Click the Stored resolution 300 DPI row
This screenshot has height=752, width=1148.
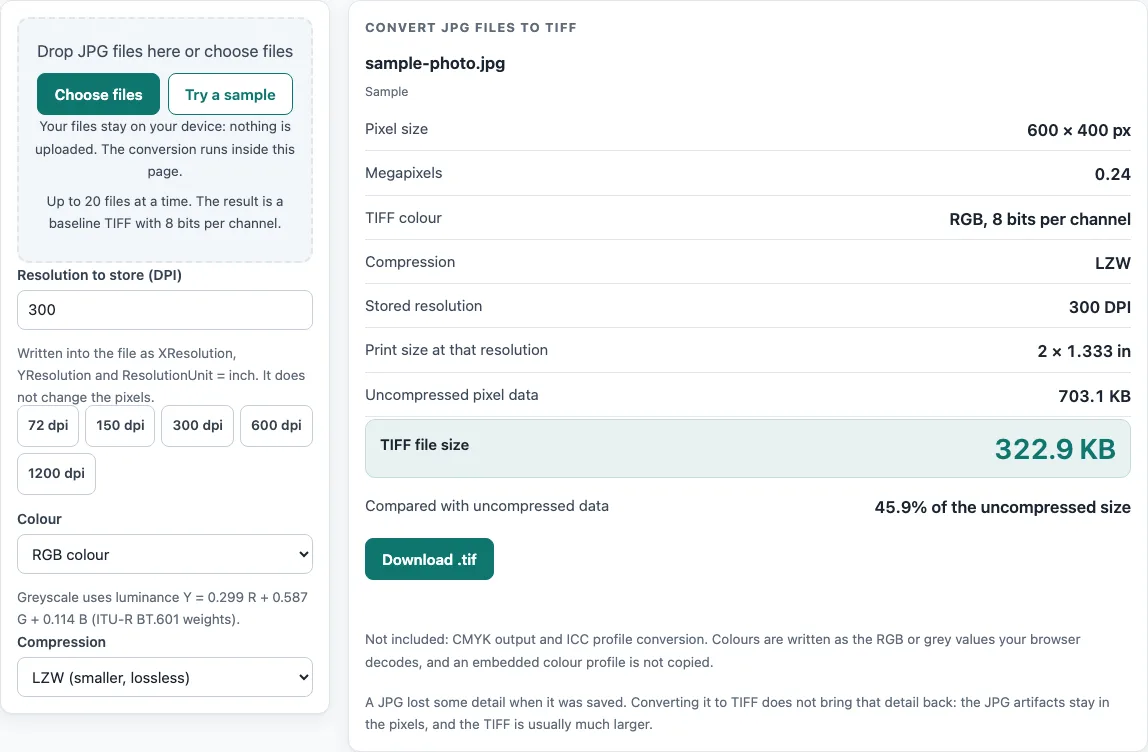pyautogui.click(x=748, y=306)
